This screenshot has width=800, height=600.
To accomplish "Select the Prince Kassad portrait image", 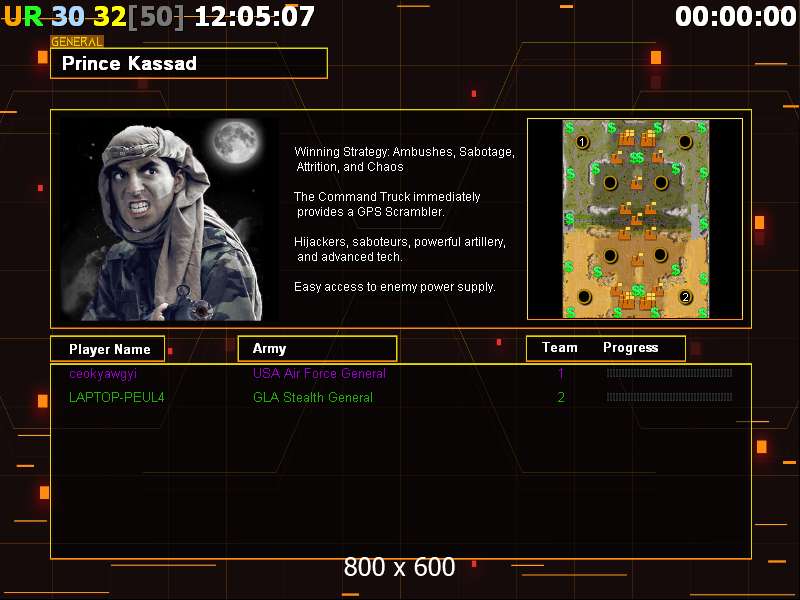I will pyautogui.click(x=169, y=219).
